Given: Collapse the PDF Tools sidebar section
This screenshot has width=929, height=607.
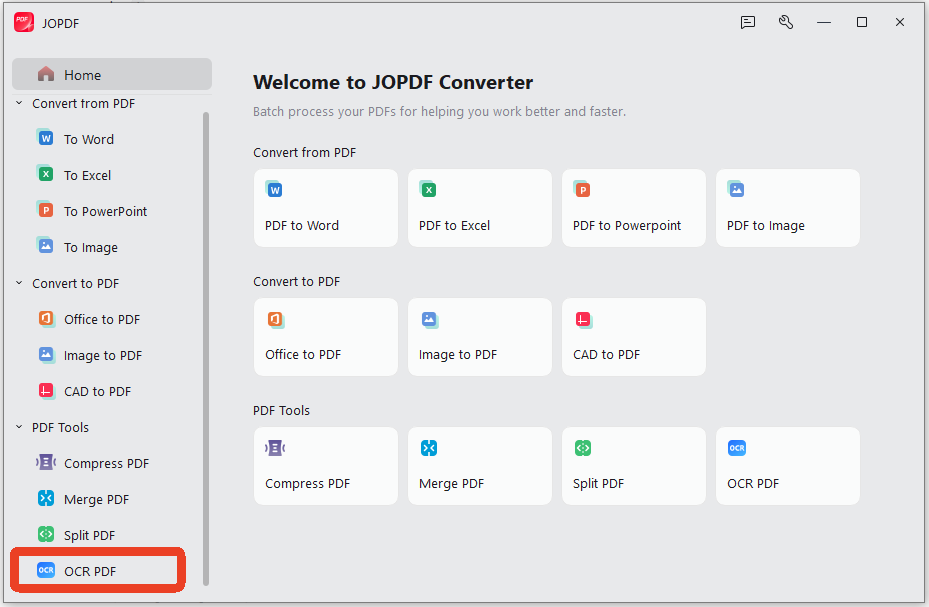Looking at the screenshot, I should coord(19,427).
